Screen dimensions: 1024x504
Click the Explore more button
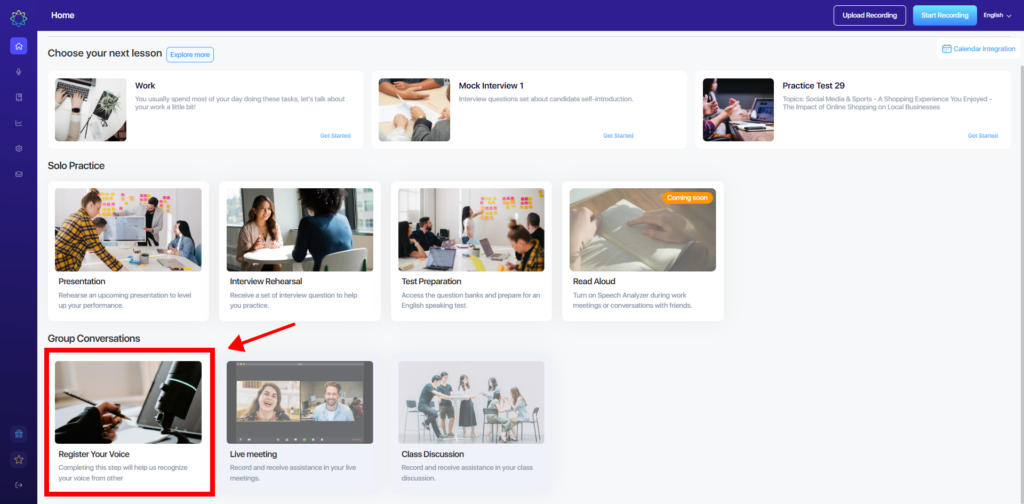point(190,55)
